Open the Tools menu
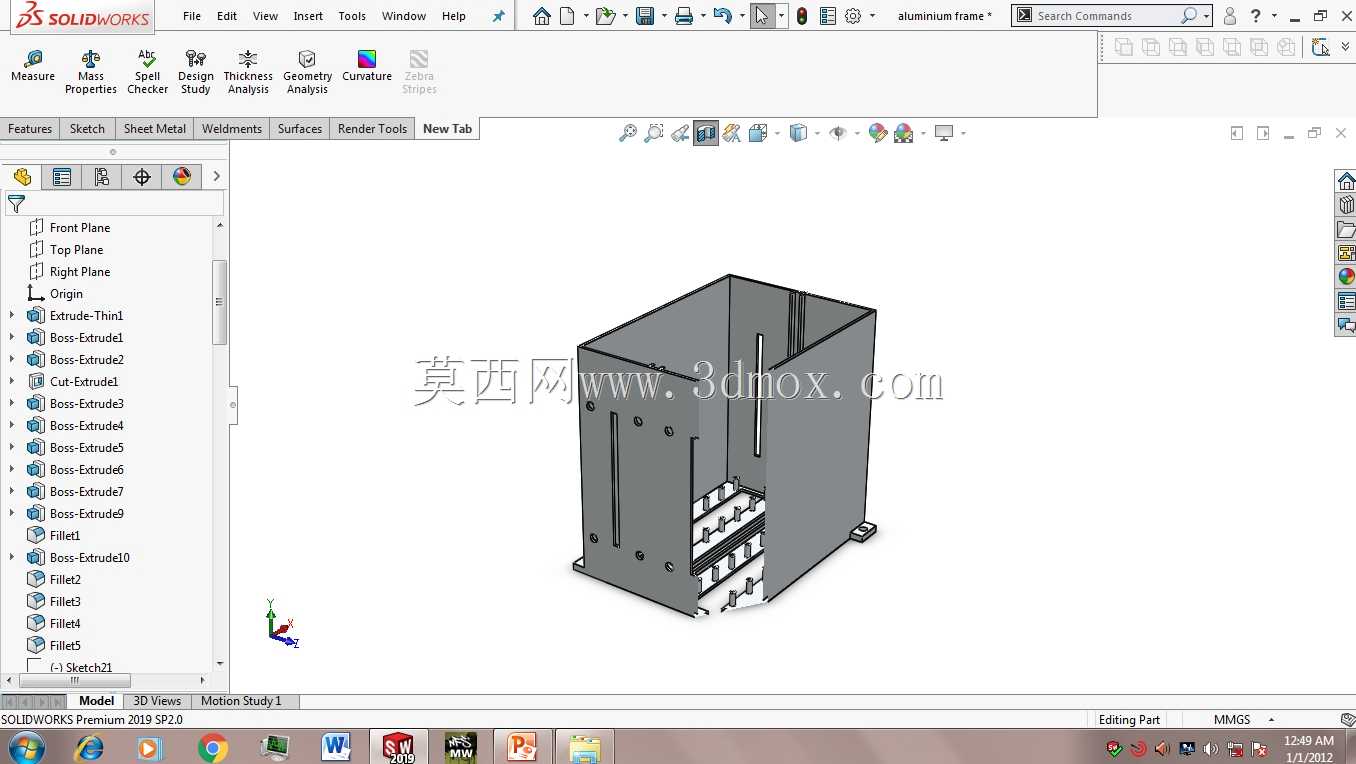 pos(352,16)
